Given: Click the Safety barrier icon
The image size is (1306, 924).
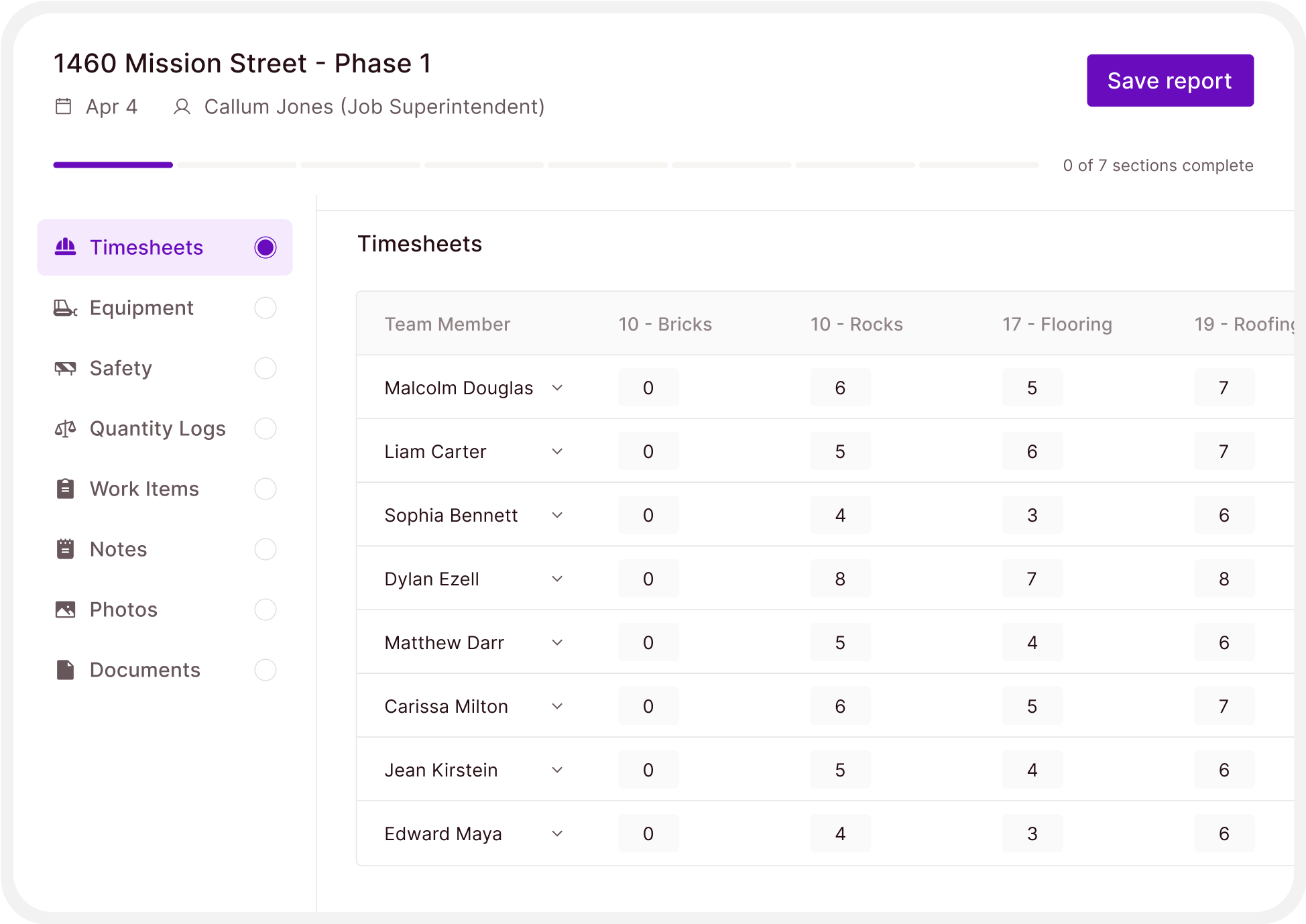Looking at the screenshot, I should (x=65, y=368).
